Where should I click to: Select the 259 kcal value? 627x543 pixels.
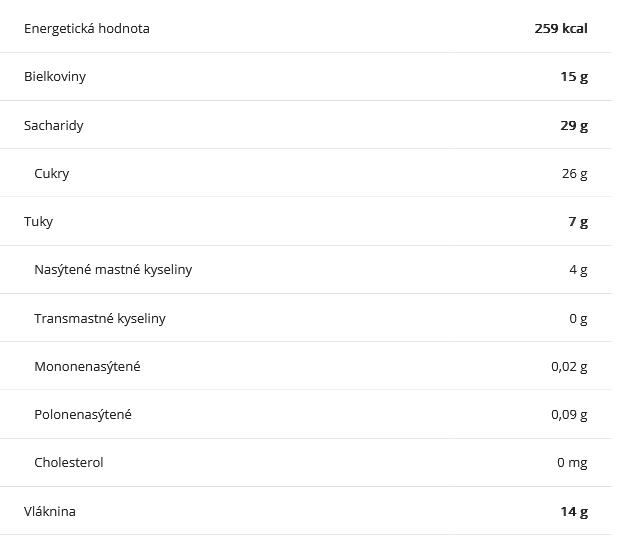point(560,28)
